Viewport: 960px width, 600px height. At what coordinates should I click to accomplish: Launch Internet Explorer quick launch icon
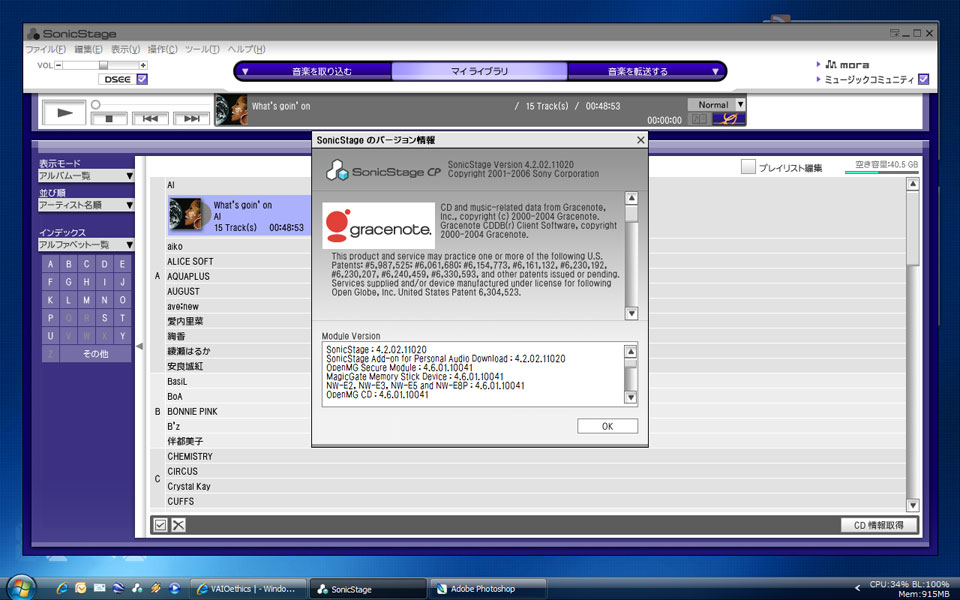point(62,588)
